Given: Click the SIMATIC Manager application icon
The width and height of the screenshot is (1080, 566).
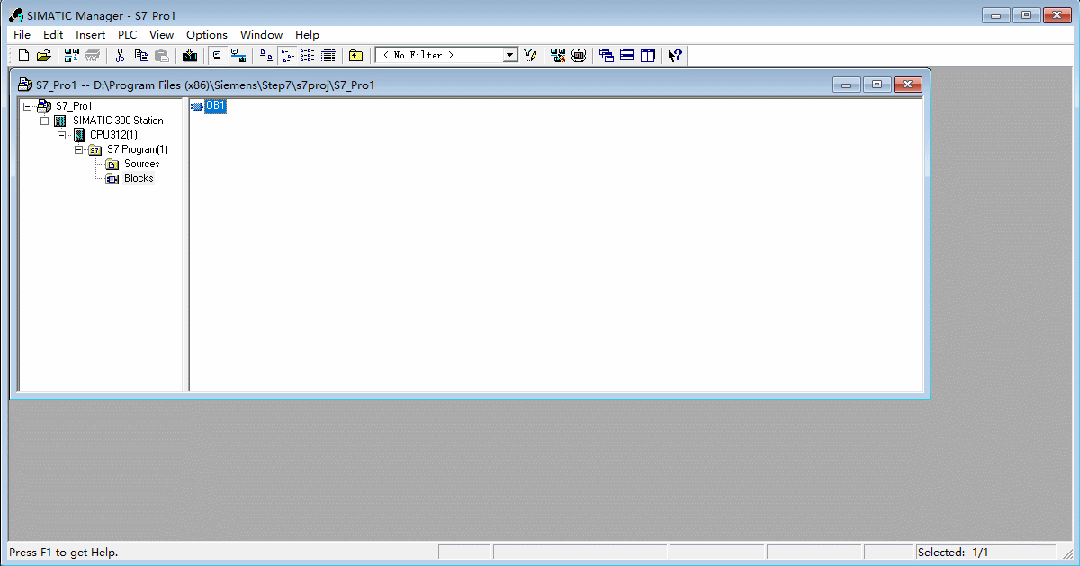Looking at the screenshot, I should click(16, 14).
